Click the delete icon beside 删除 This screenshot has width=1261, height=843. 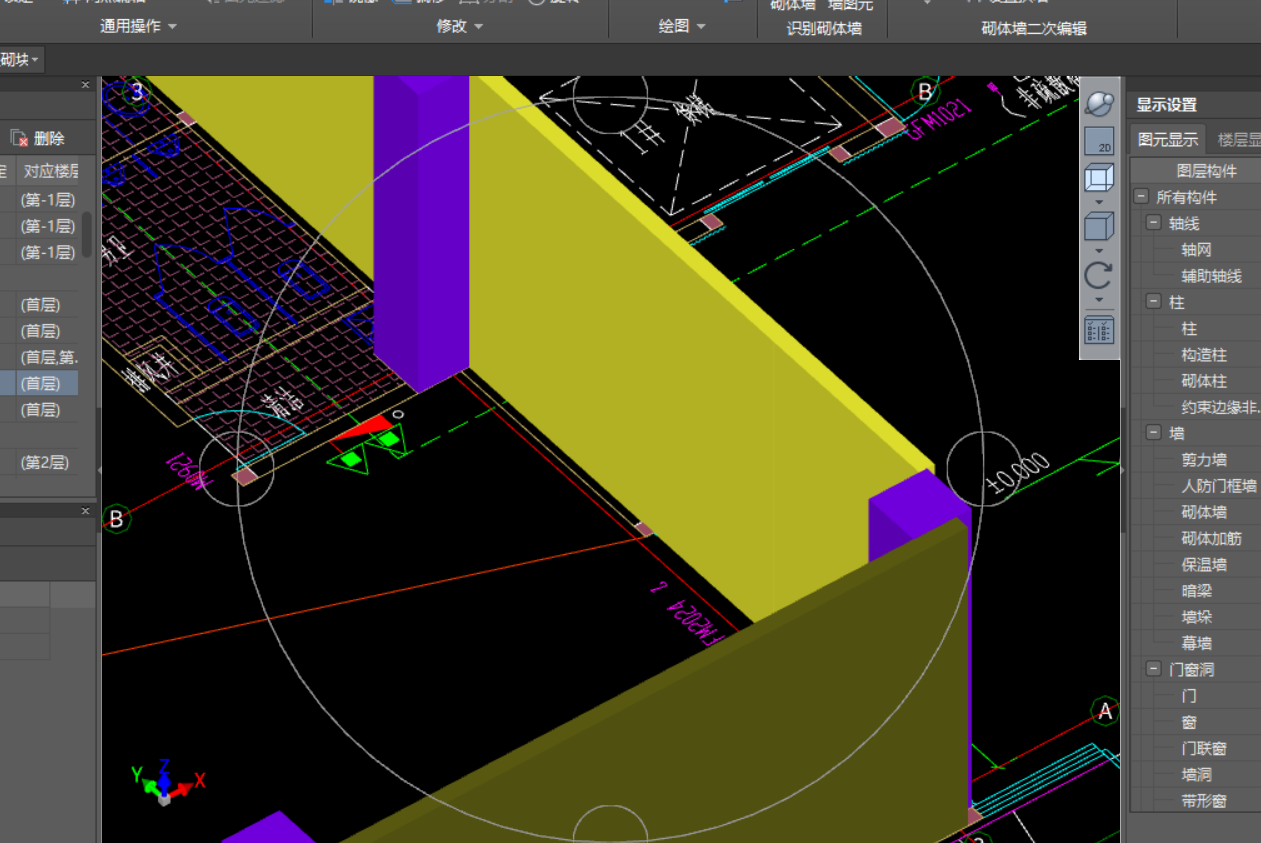coord(19,139)
